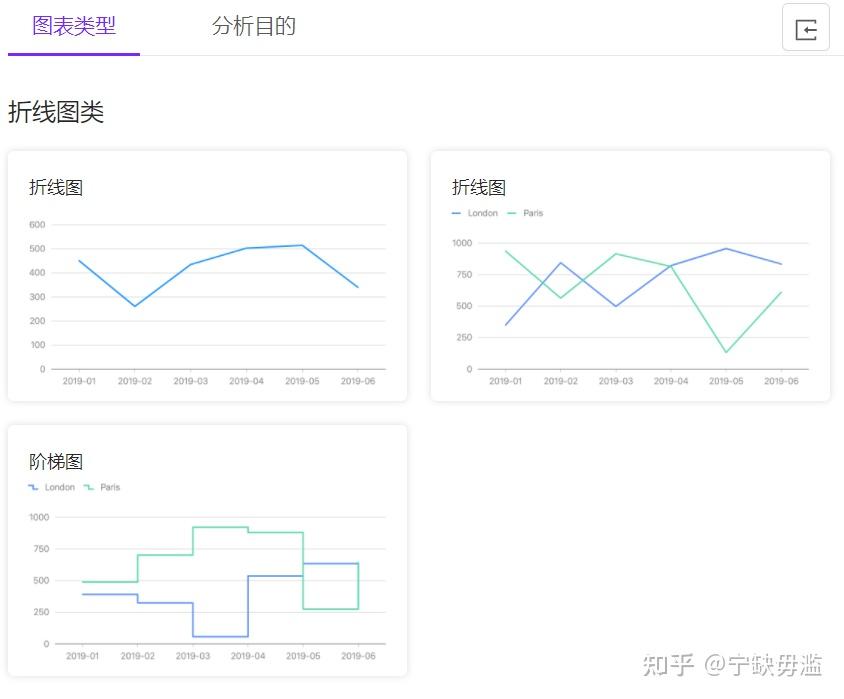The width and height of the screenshot is (844, 699).
Task: Toggle London legend in 阶梯图 card
Action: coord(52,488)
